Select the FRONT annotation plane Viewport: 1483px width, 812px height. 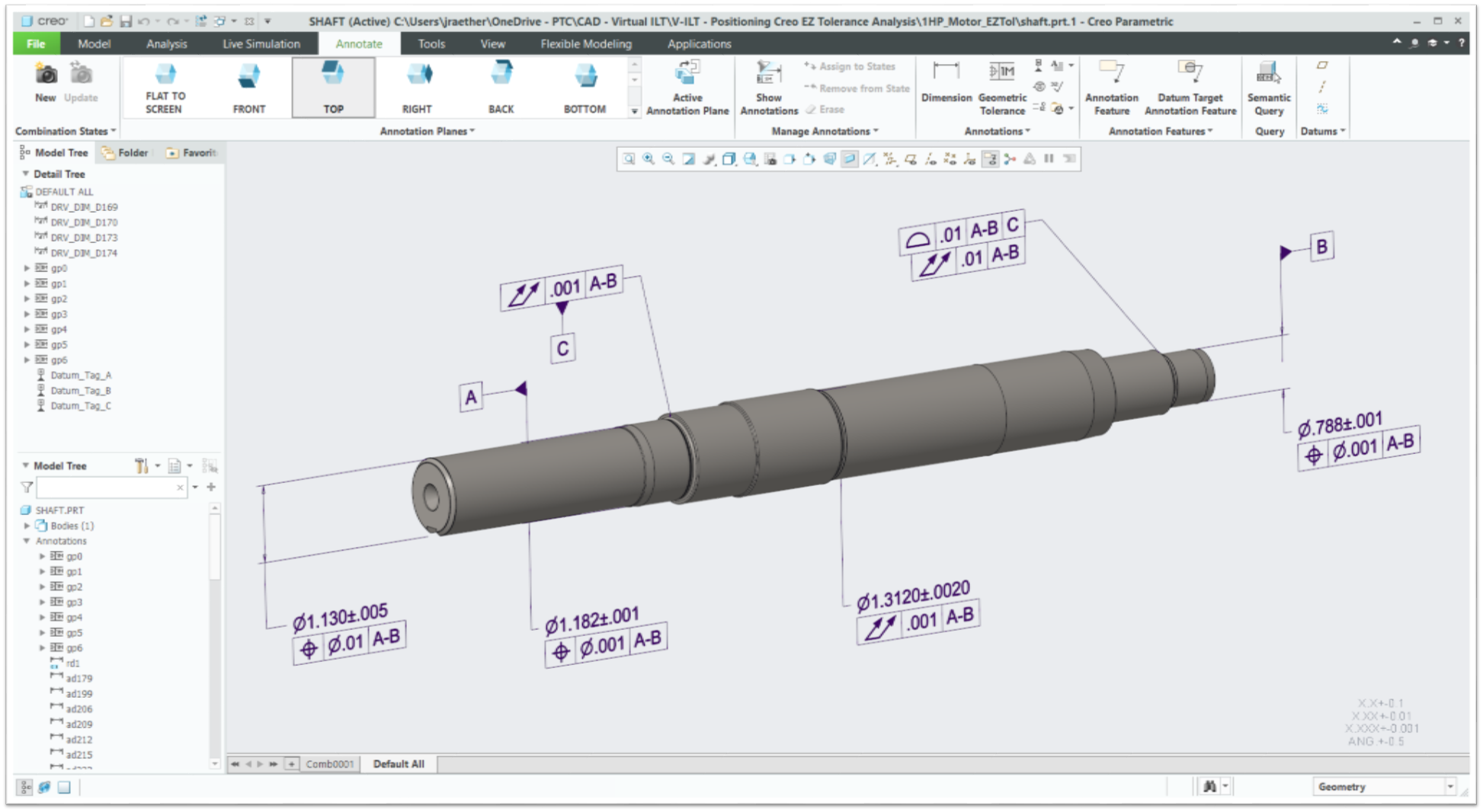point(249,88)
